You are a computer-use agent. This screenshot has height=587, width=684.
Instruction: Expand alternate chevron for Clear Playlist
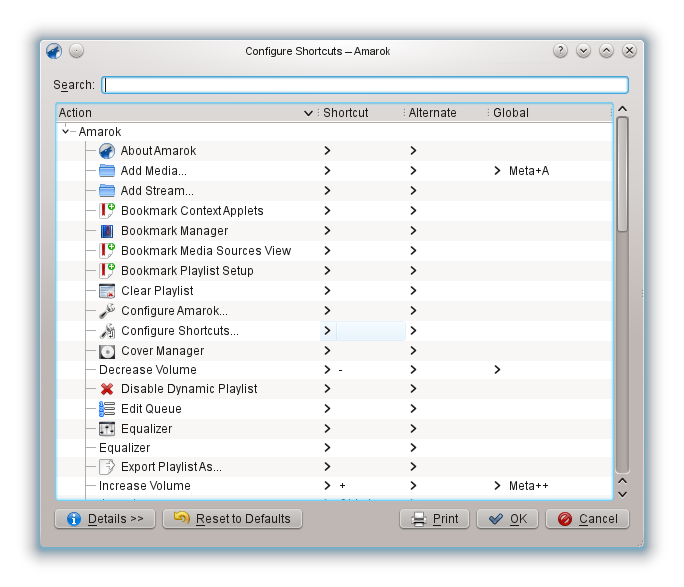click(x=413, y=291)
